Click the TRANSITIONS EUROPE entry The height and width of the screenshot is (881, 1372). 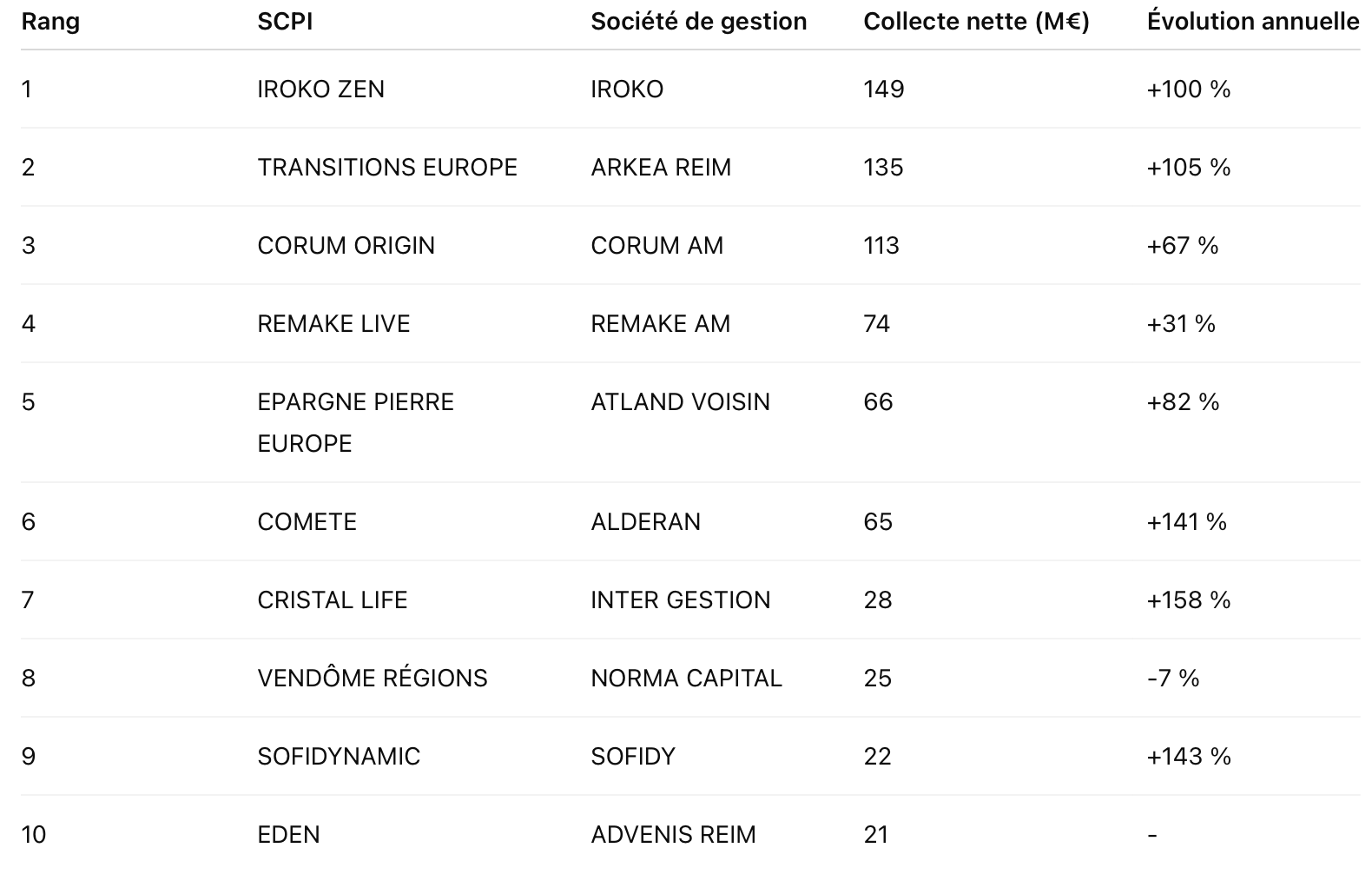387,168
